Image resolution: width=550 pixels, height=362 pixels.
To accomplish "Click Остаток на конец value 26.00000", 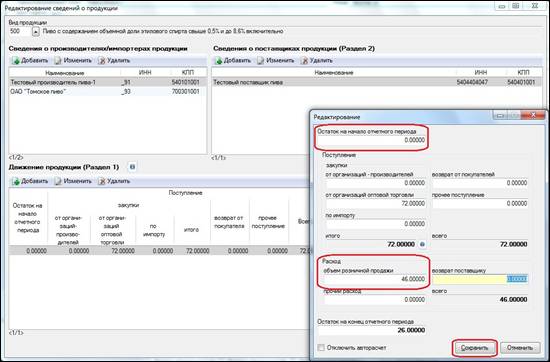I will tap(411, 330).
